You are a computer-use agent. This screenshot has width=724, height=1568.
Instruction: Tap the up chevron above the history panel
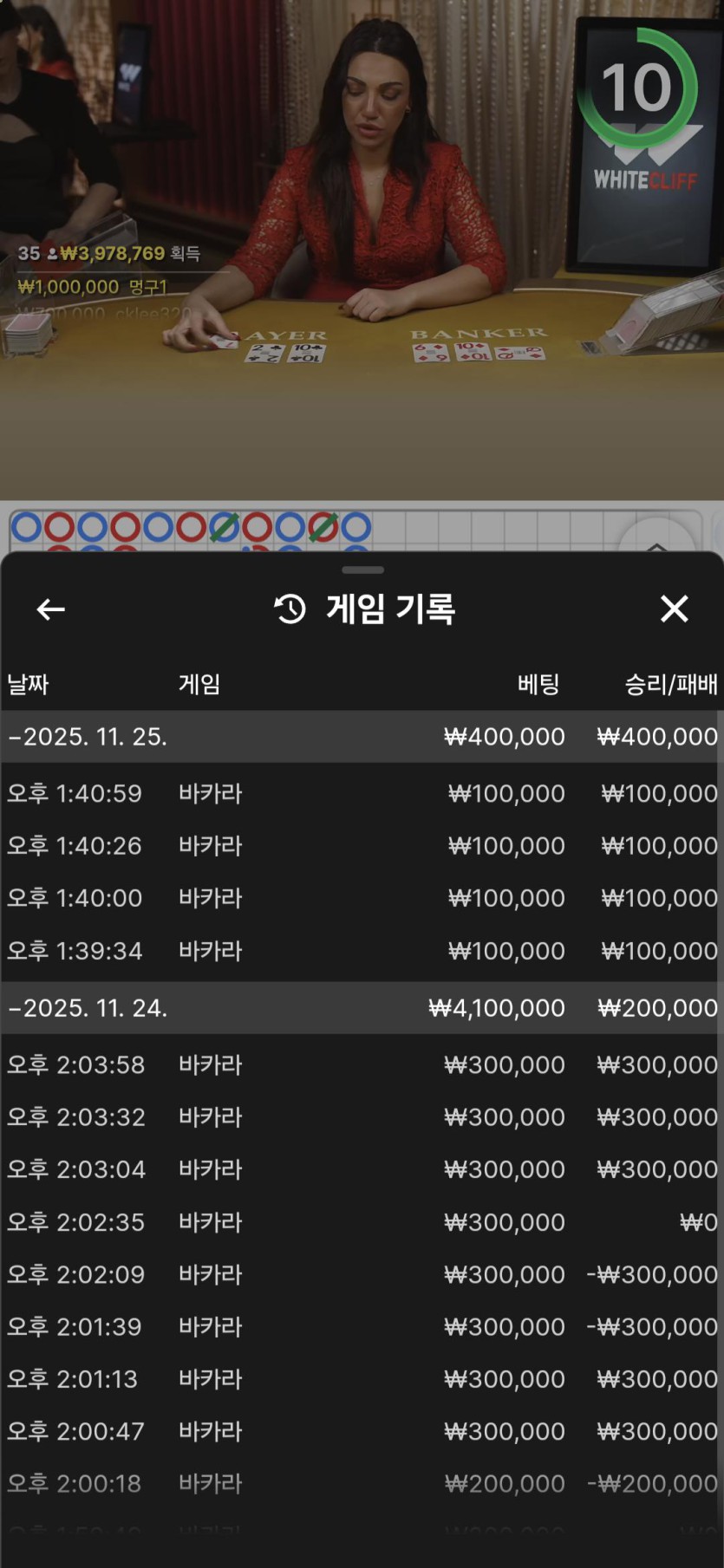point(656,544)
